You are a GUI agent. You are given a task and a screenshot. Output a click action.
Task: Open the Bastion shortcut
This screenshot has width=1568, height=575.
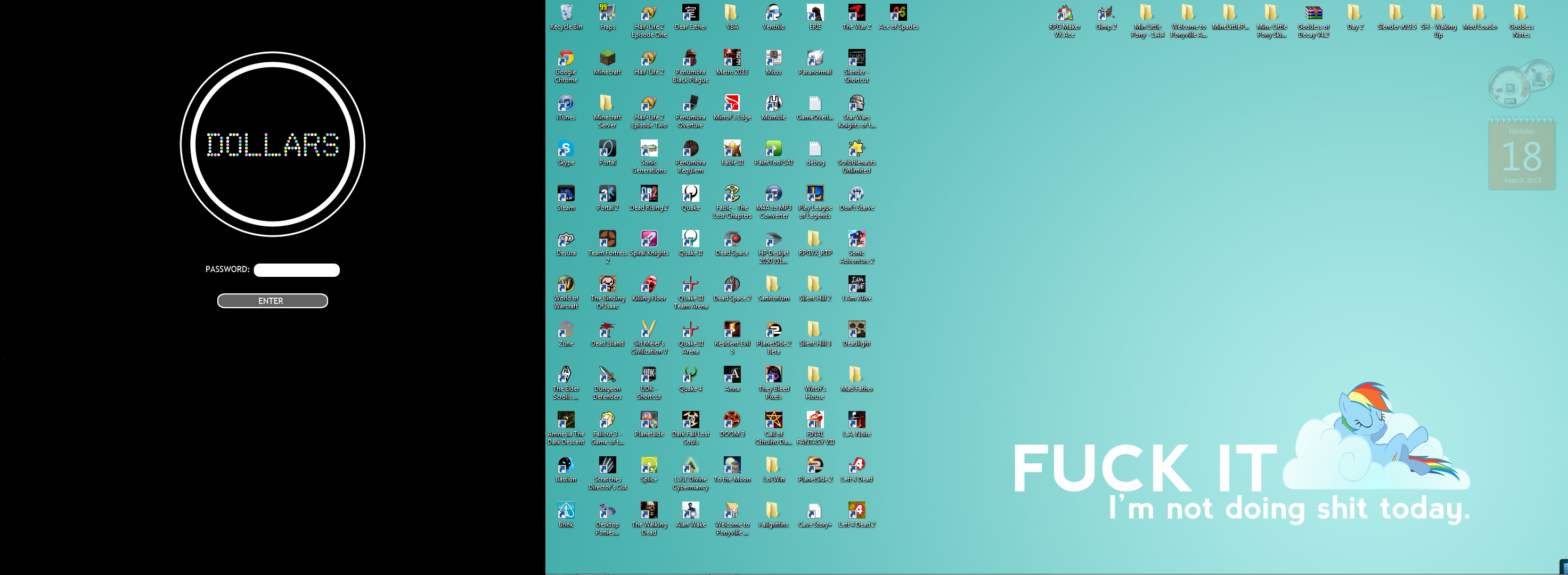tap(566, 469)
